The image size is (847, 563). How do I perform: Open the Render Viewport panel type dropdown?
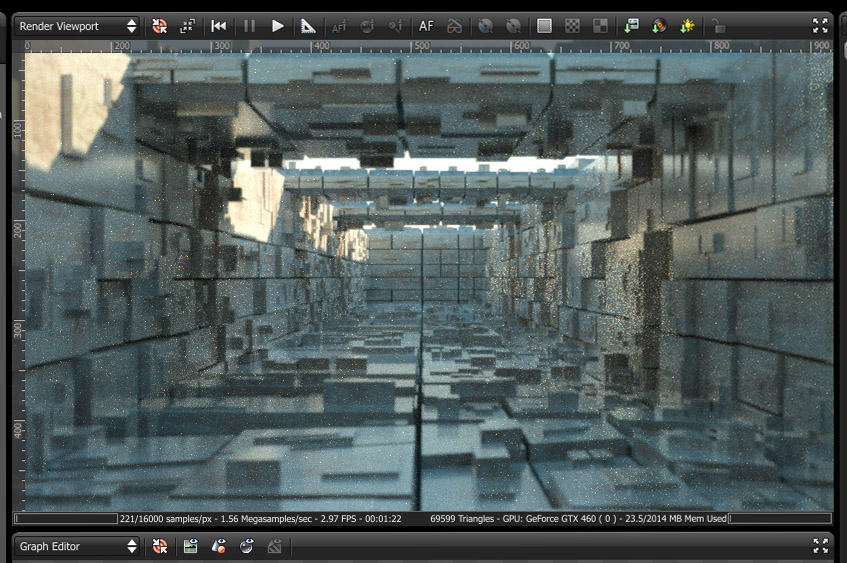point(77,26)
